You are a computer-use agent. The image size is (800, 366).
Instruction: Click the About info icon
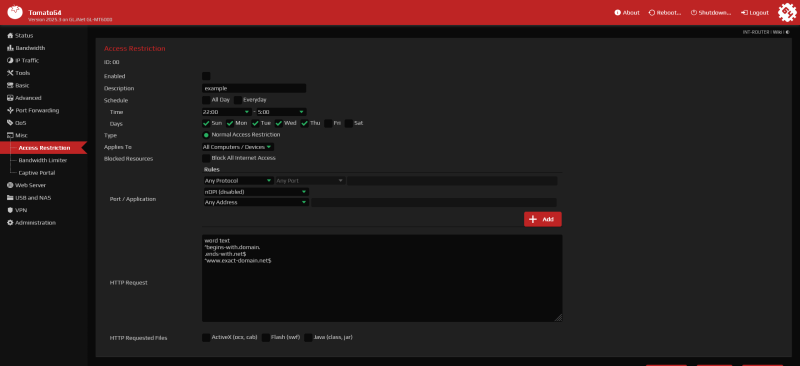click(617, 13)
